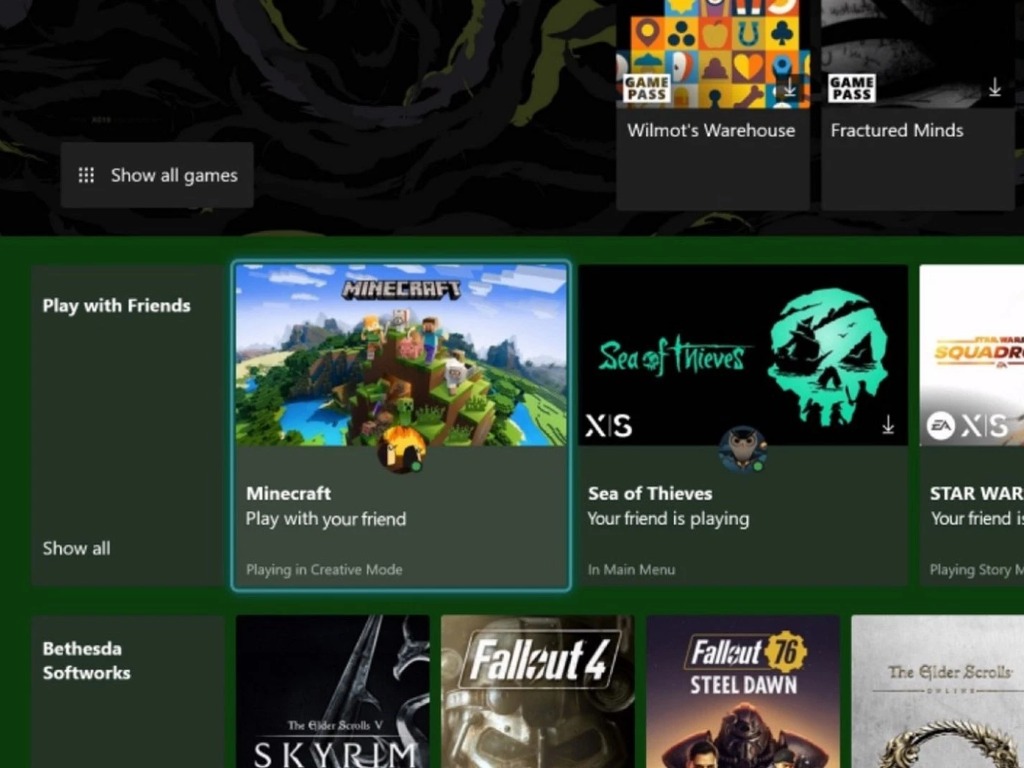Click the Game Pass badge on Fractured Minds
Screen dimensions: 1024x768
[851, 88]
